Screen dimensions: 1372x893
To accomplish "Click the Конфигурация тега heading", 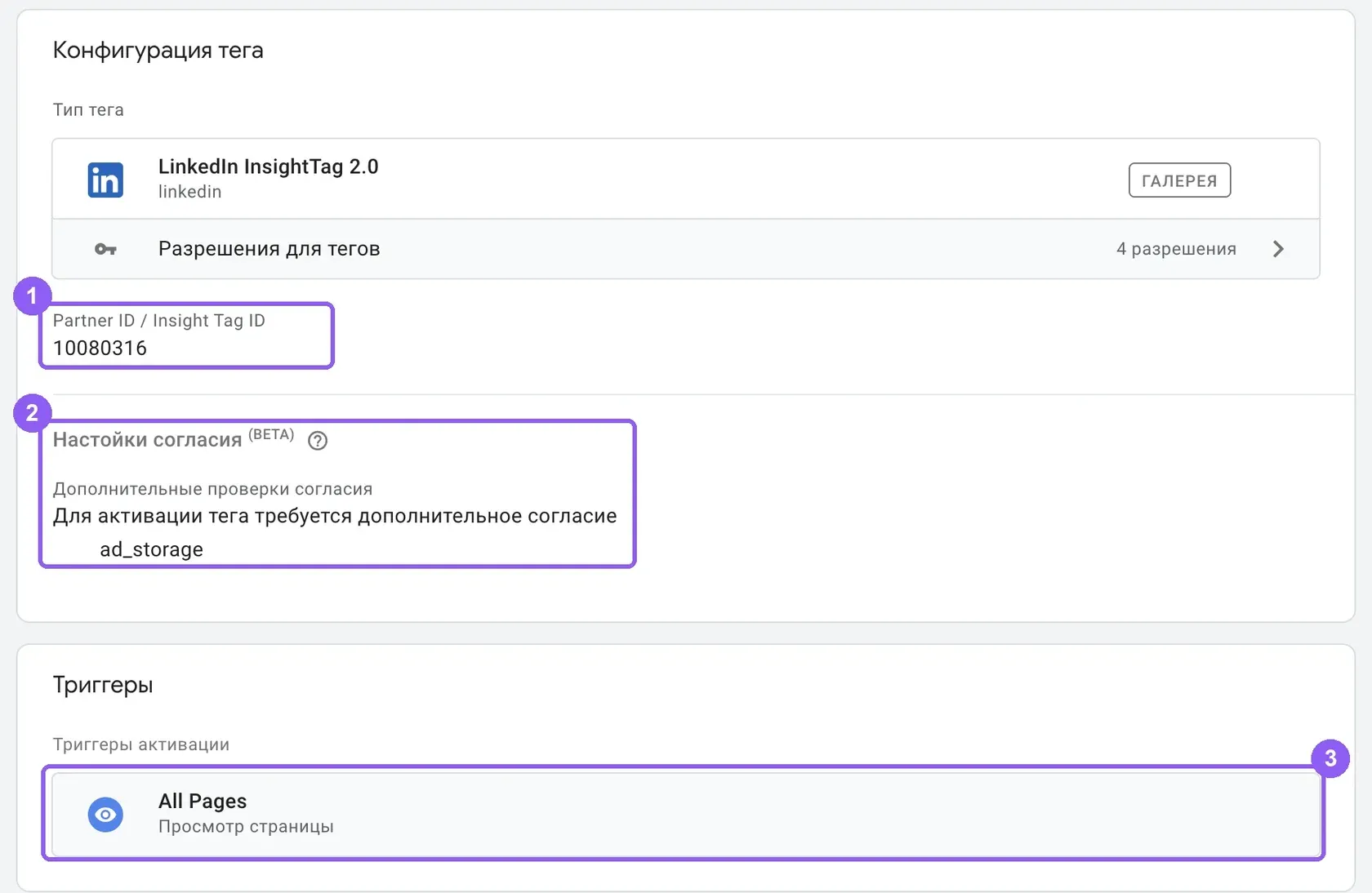I will coord(158,51).
